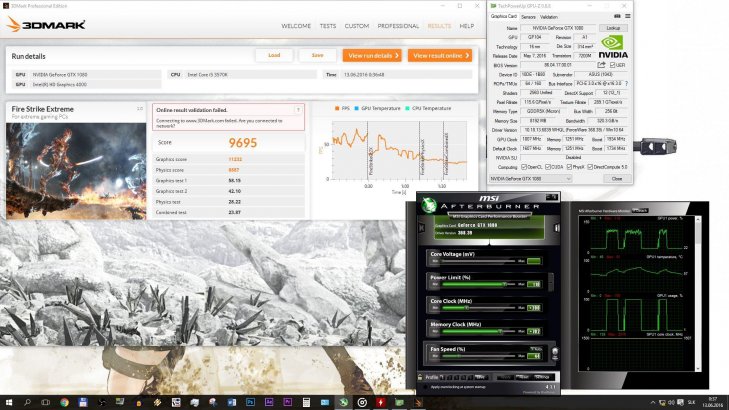Click the Lookup button next to GPU name
The width and height of the screenshot is (729, 410).
click(x=615, y=28)
